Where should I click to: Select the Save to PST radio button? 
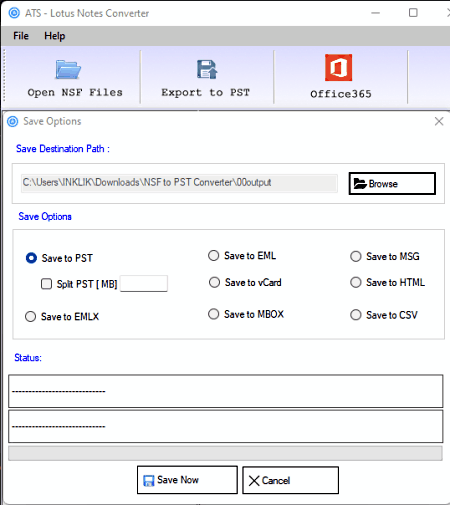[31, 258]
